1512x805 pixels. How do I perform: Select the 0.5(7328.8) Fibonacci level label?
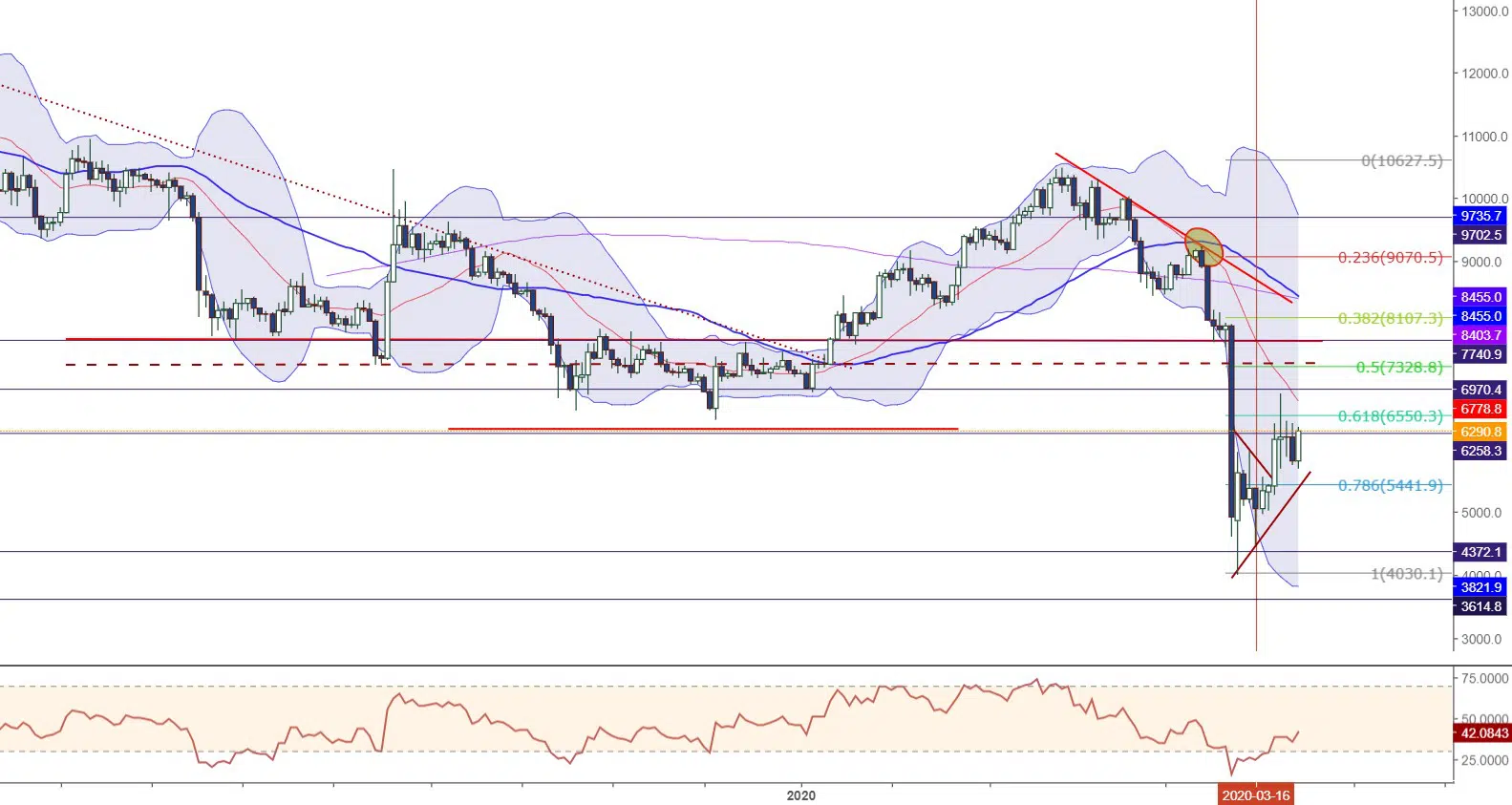(1398, 368)
